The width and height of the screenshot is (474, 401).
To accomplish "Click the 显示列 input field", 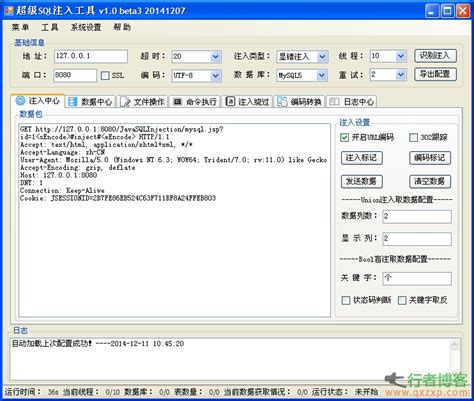I will pos(417,239).
